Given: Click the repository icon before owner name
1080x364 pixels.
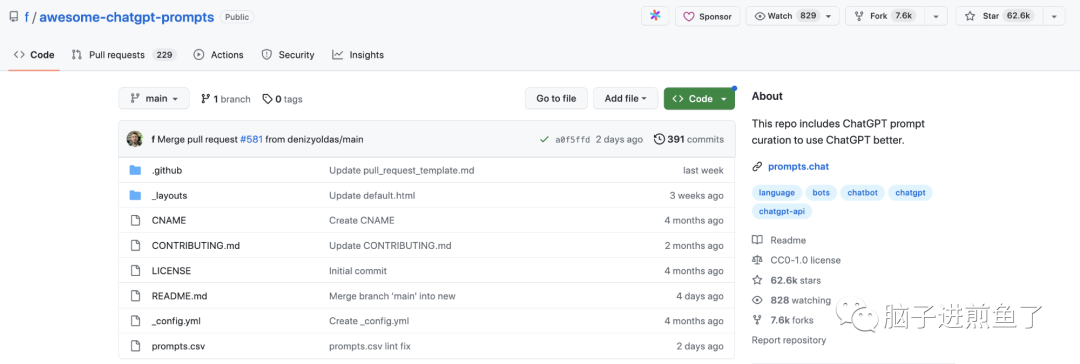Looking at the screenshot, I should (x=14, y=17).
